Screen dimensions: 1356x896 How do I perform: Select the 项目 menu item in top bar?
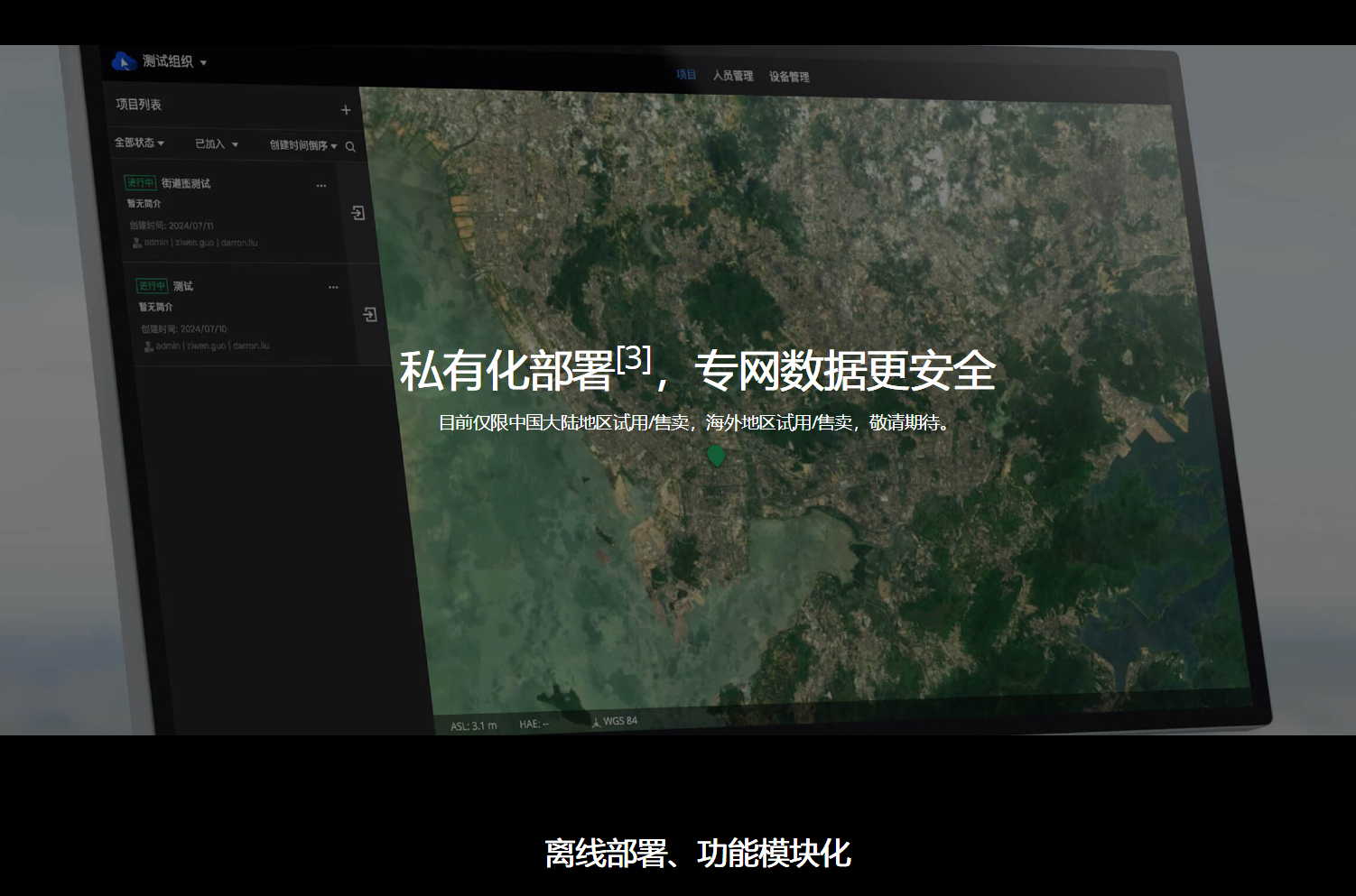[x=686, y=74]
